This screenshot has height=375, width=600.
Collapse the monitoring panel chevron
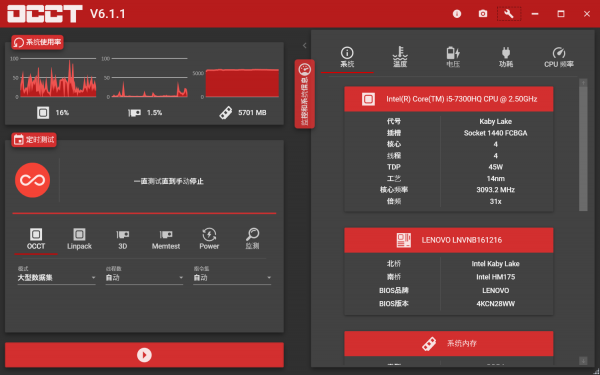click(x=305, y=46)
